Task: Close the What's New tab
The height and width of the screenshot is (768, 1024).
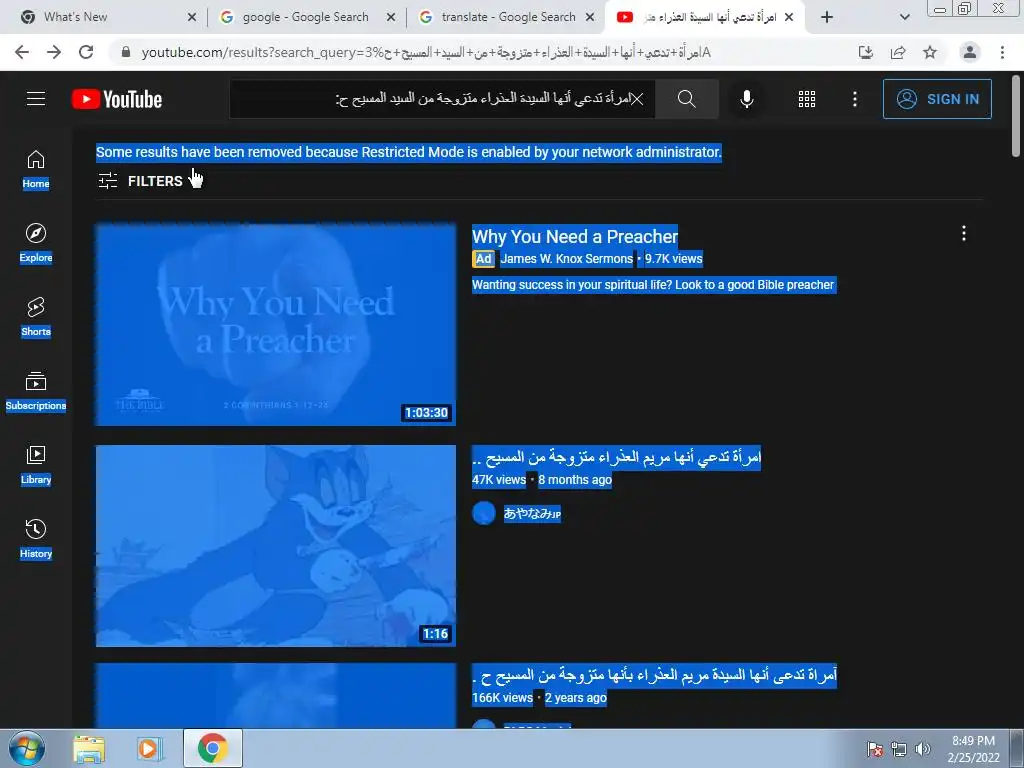Action: [x=192, y=18]
